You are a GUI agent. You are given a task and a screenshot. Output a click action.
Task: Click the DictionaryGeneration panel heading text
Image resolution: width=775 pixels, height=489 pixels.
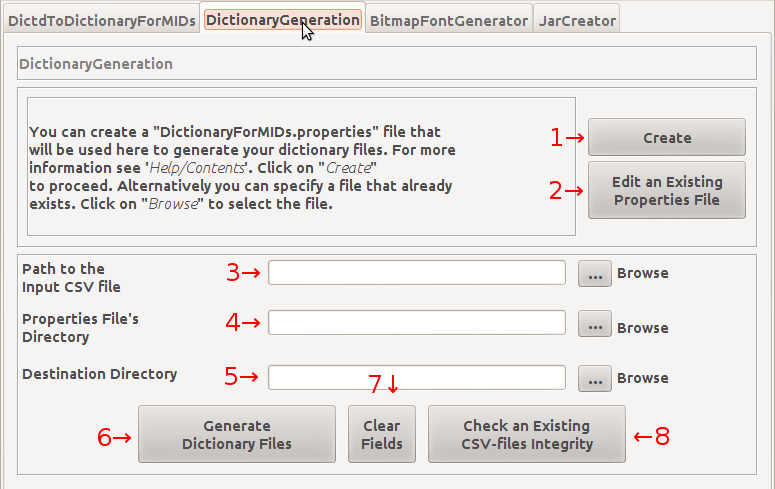coord(96,64)
